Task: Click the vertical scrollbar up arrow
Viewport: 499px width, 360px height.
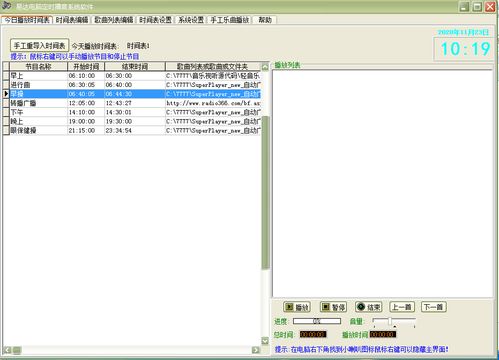Action: pos(265,67)
